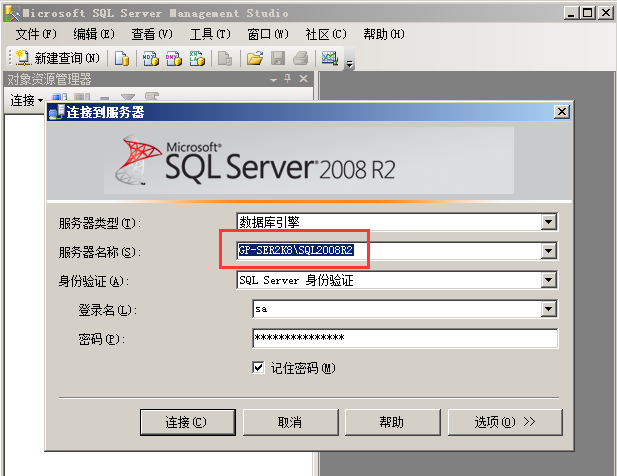Open a Database Engine Query from toolbar
Image resolution: width=617 pixels, height=476 pixels.
(122, 58)
